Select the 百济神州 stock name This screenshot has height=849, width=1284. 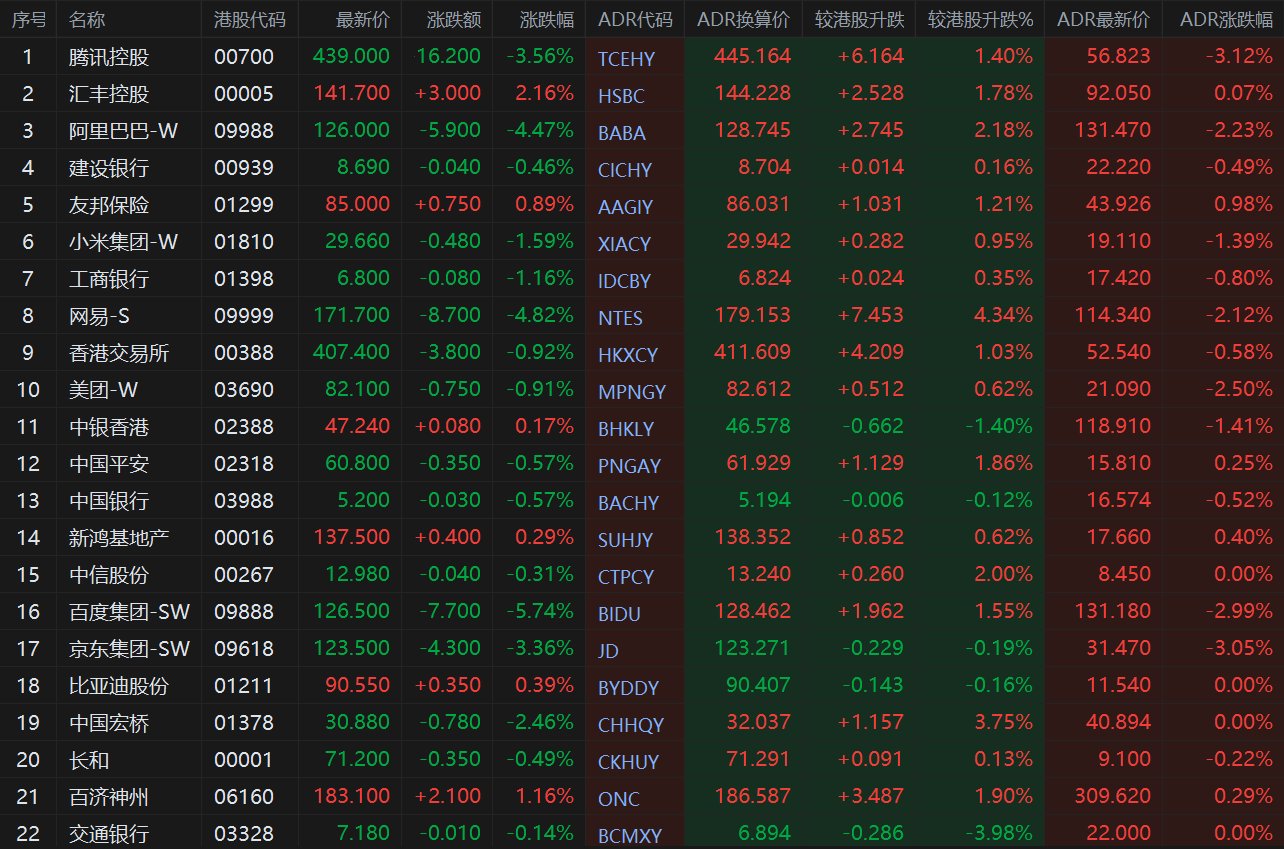pos(109,797)
